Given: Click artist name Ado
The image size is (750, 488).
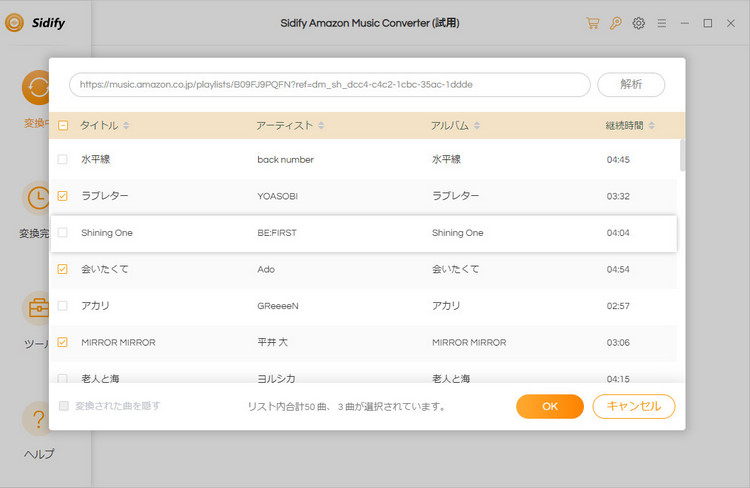Looking at the screenshot, I should 266,269.
